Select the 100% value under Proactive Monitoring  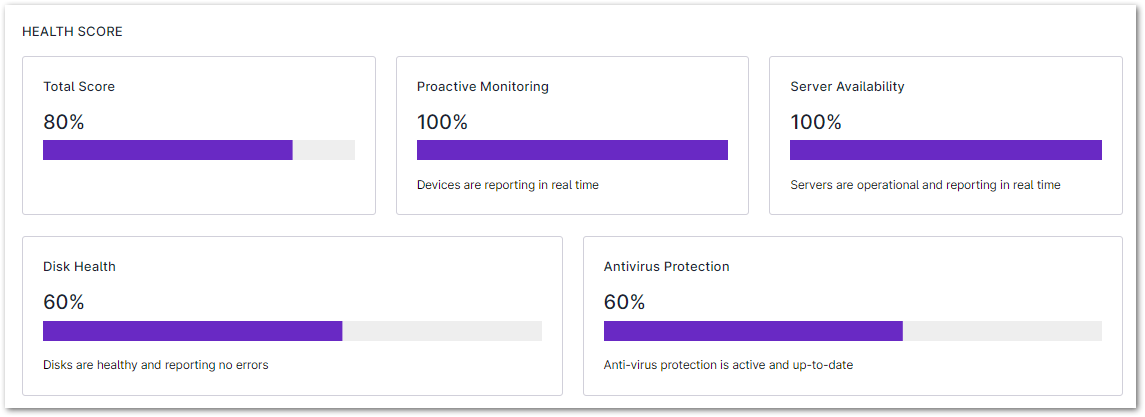coord(442,122)
